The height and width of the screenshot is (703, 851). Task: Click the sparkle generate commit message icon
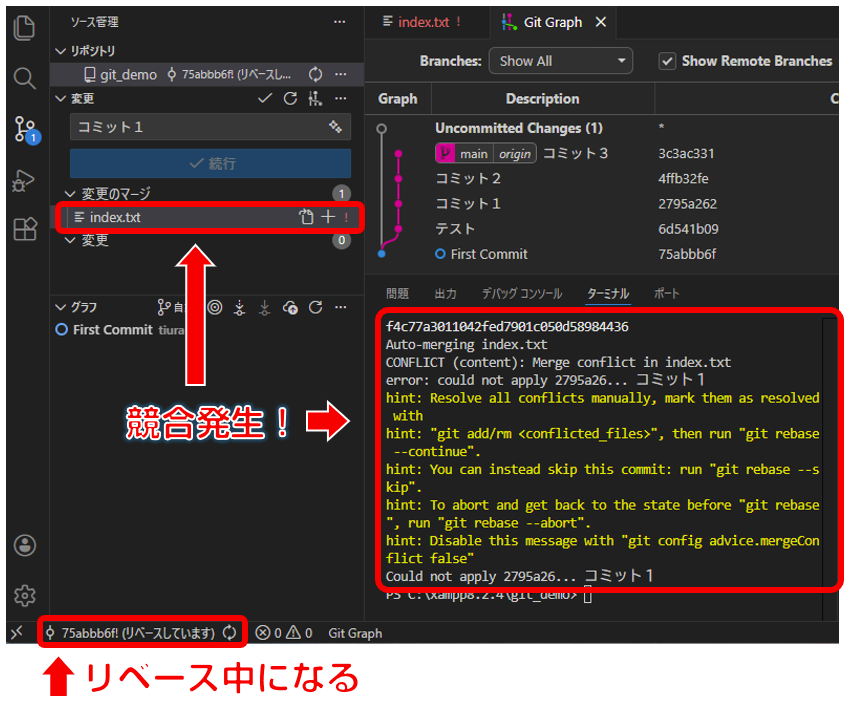[335, 127]
